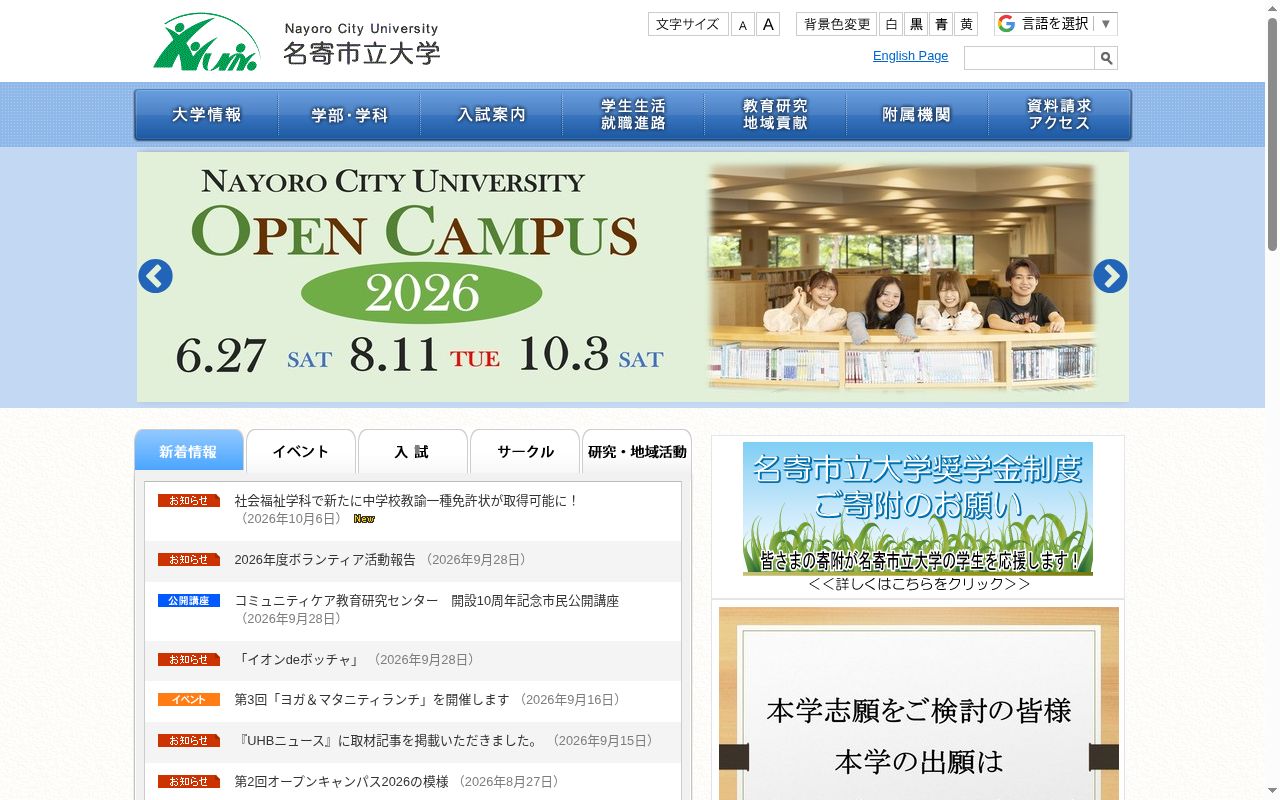
Task: Open the 入試案内 menu
Action: point(491,115)
